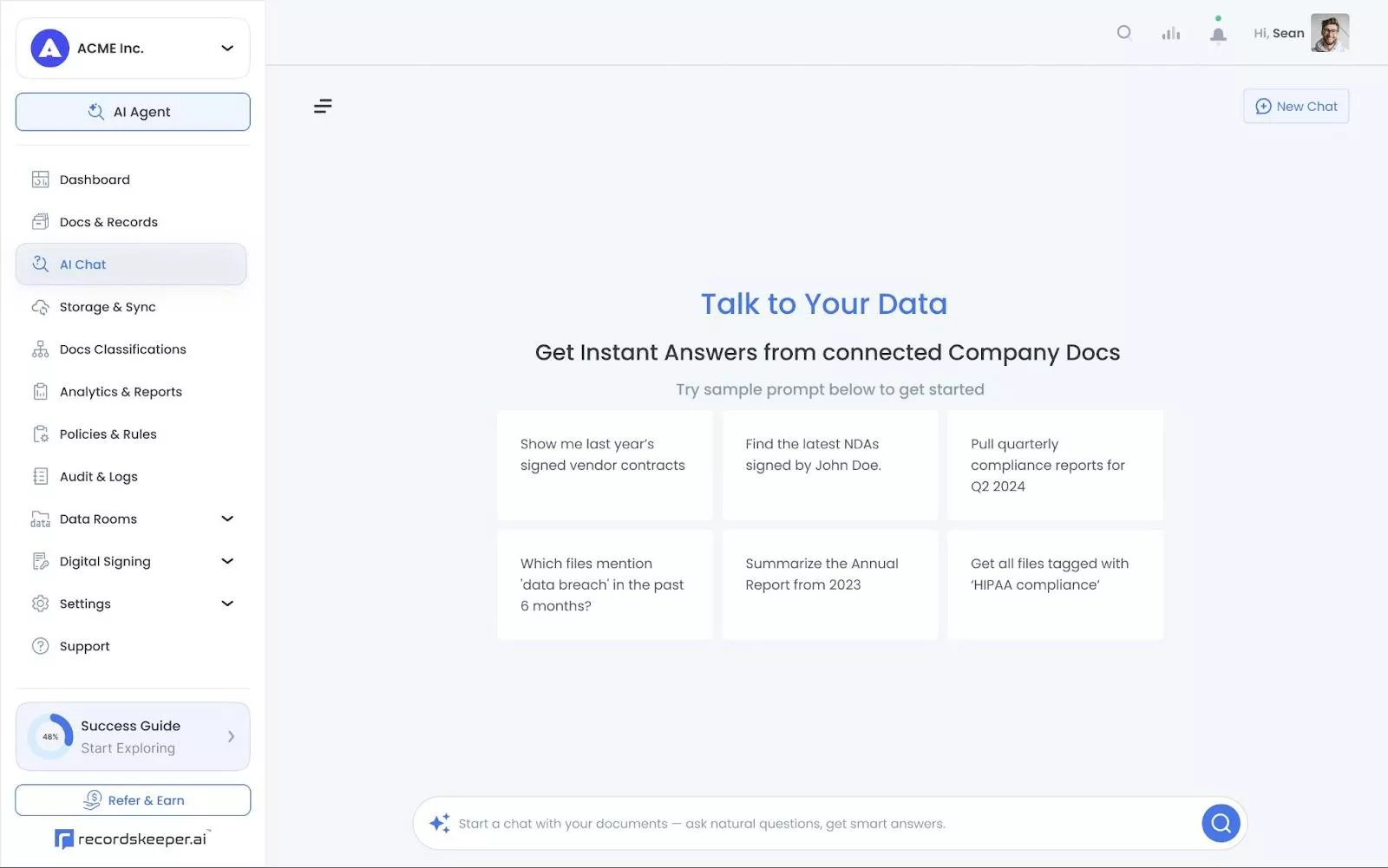
Task: Open Sean's profile avatar
Action: click(x=1329, y=33)
